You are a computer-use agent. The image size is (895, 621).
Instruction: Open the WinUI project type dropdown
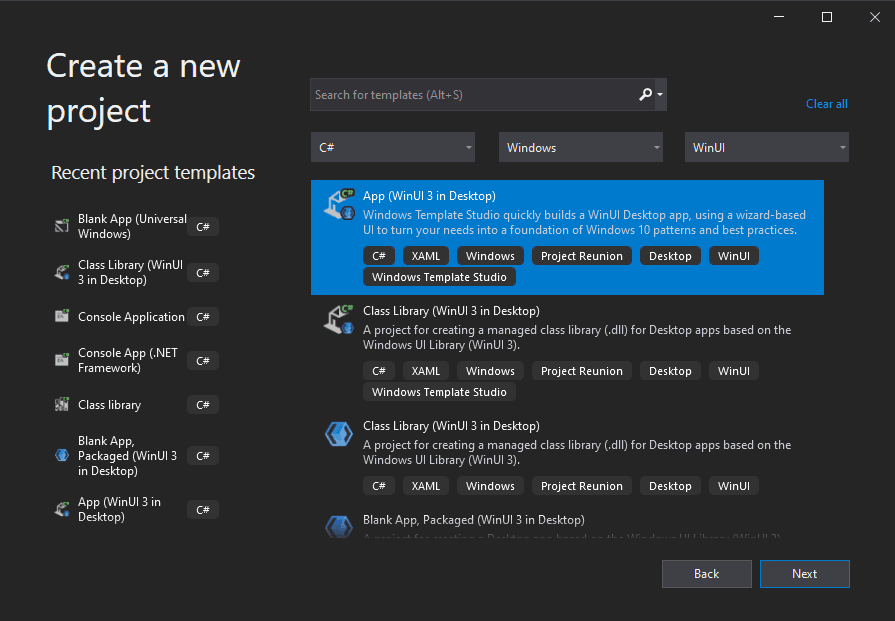766,148
